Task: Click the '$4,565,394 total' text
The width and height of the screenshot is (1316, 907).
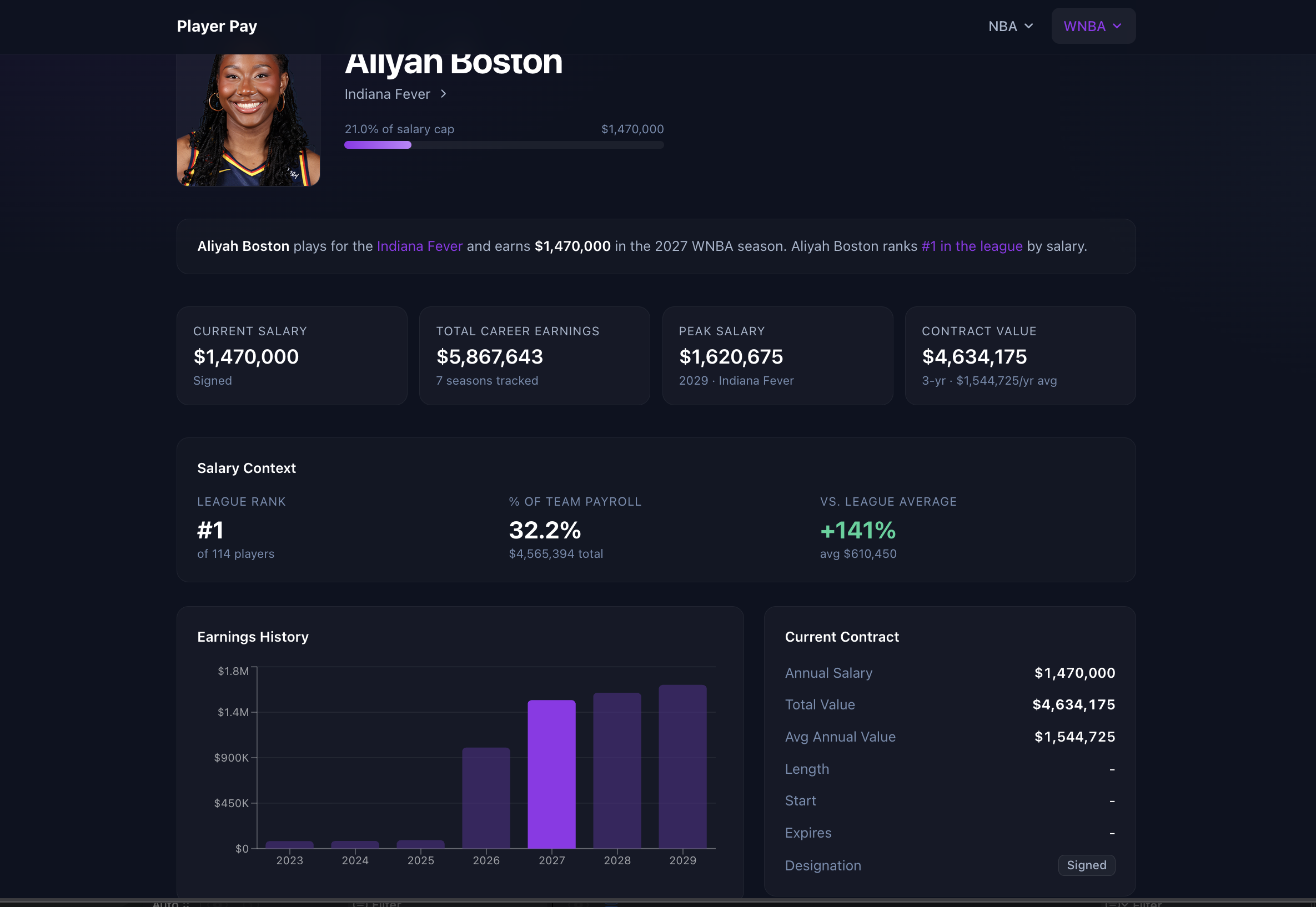Action: [x=555, y=553]
